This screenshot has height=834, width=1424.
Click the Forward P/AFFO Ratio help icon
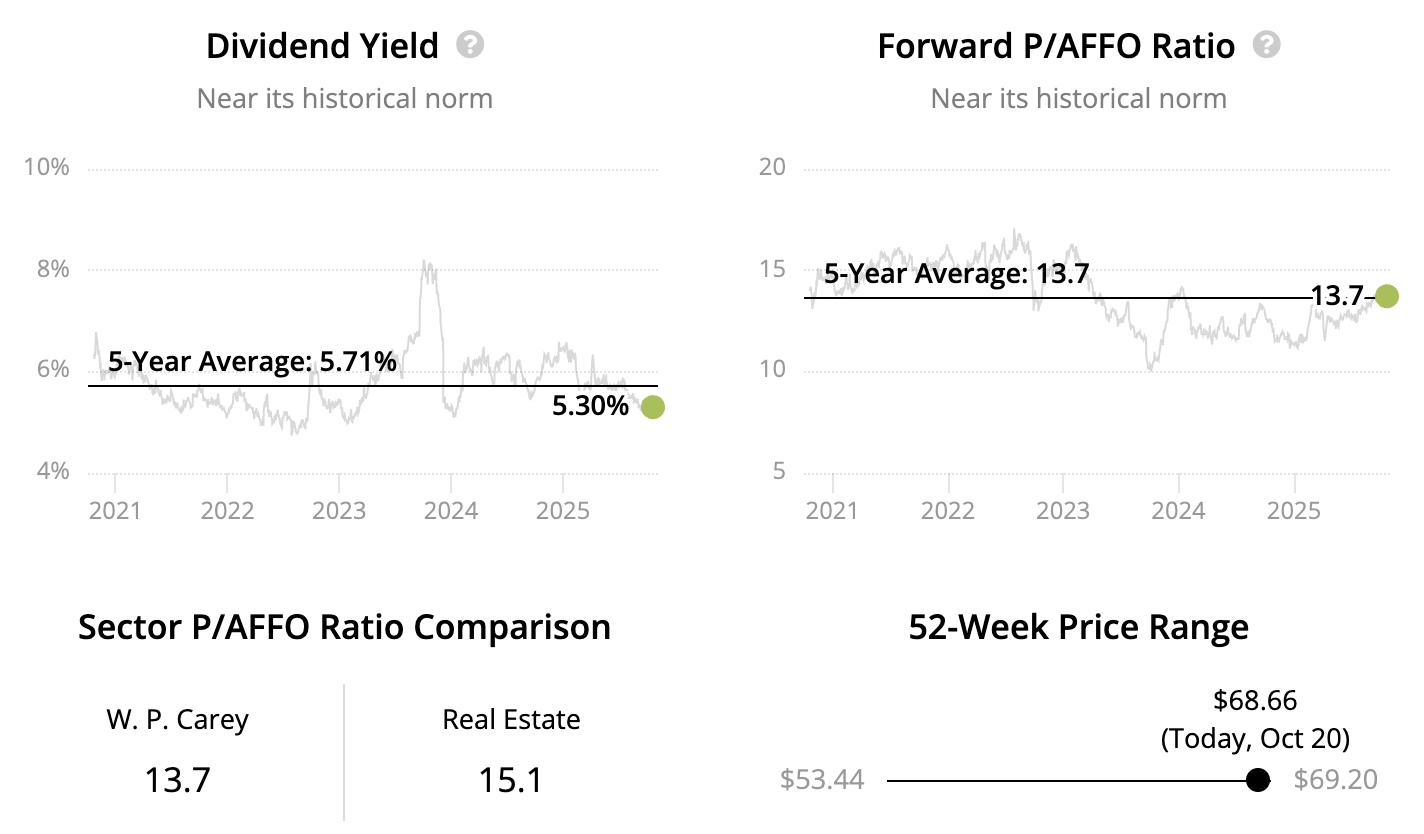coord(1267,45)
